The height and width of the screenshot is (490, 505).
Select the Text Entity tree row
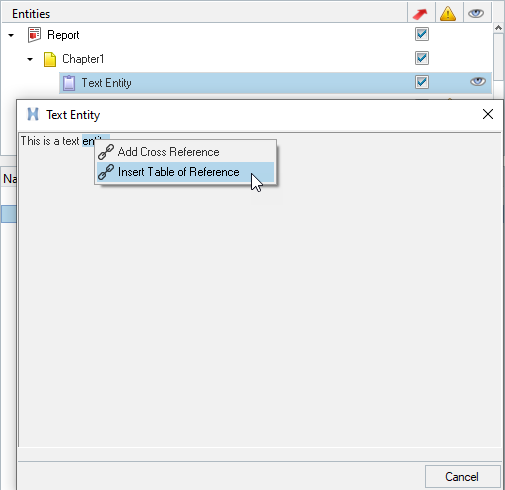275,83
